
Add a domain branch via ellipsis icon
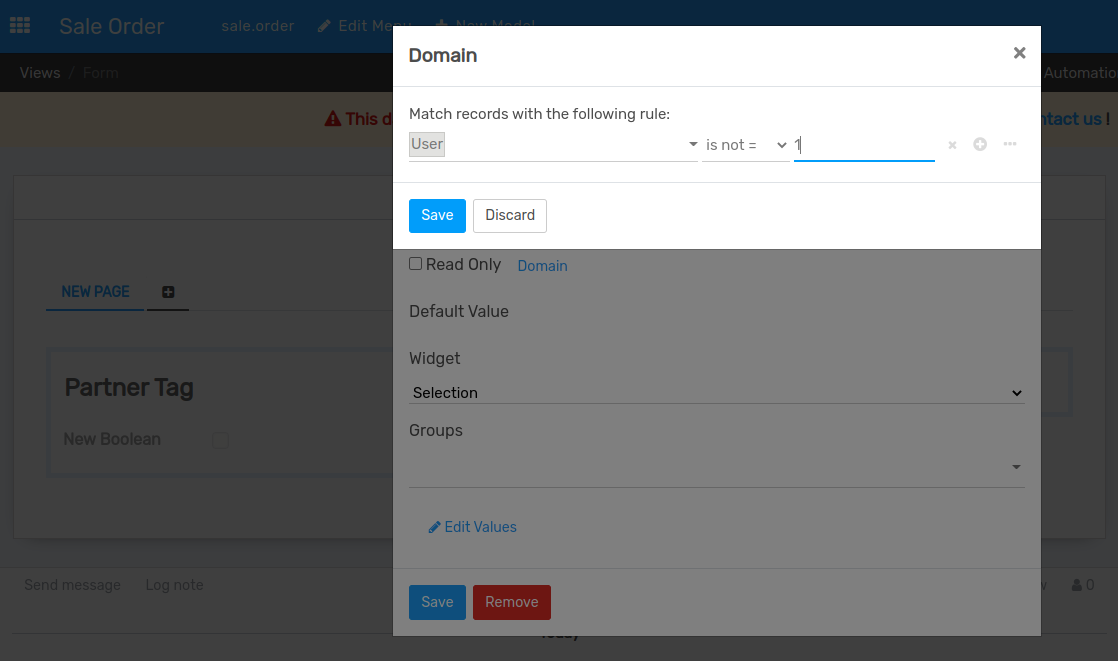point(1010,144)
